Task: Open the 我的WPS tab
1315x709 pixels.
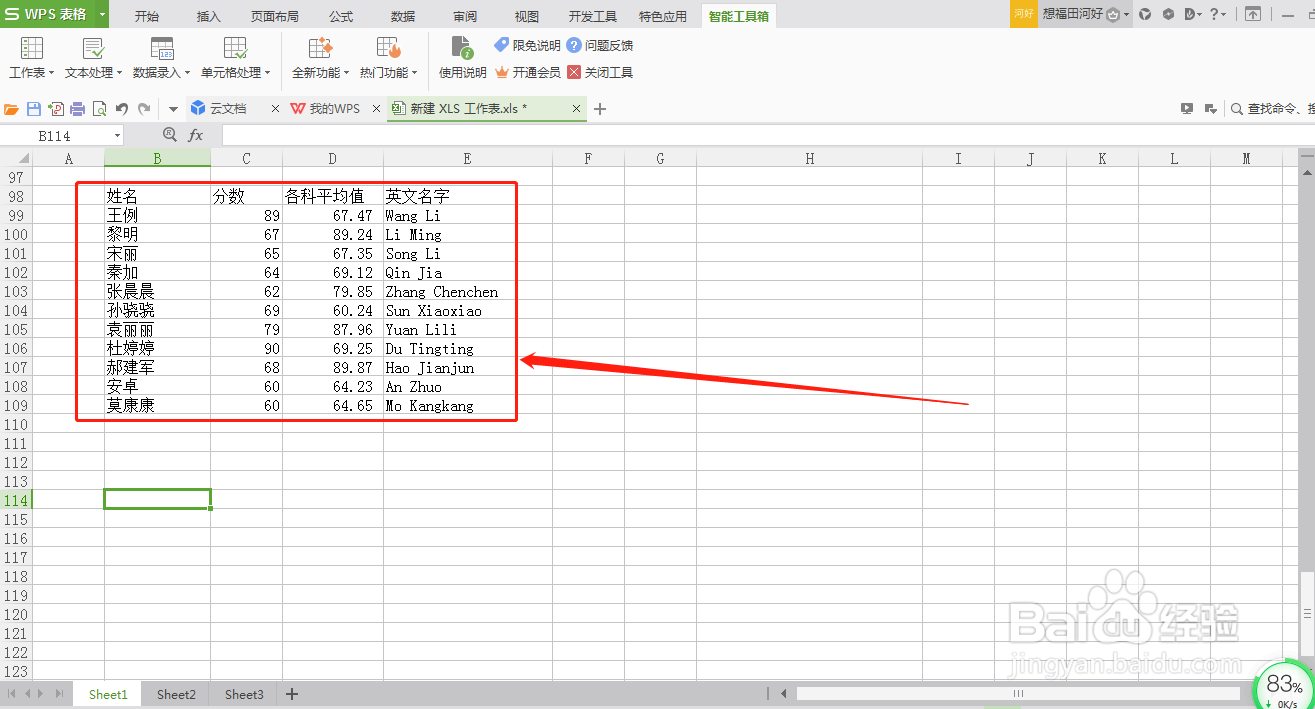Action: 326,108
